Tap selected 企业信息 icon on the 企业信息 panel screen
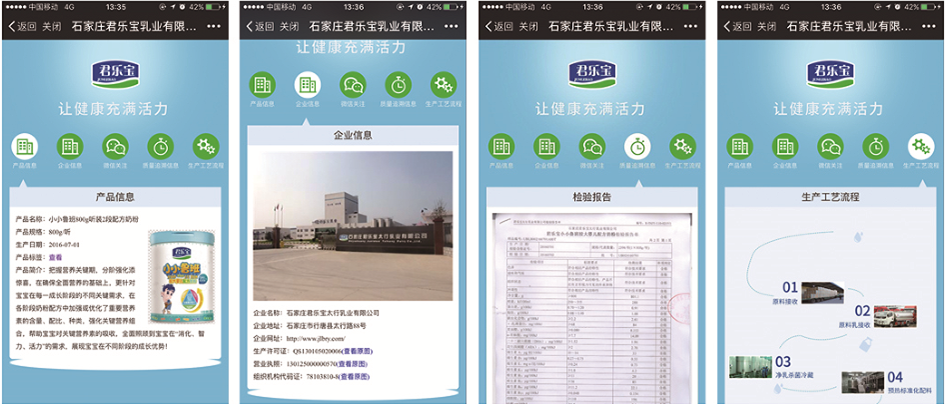The image size is (946, 404). pyautogui.click(x=308, y=85)
